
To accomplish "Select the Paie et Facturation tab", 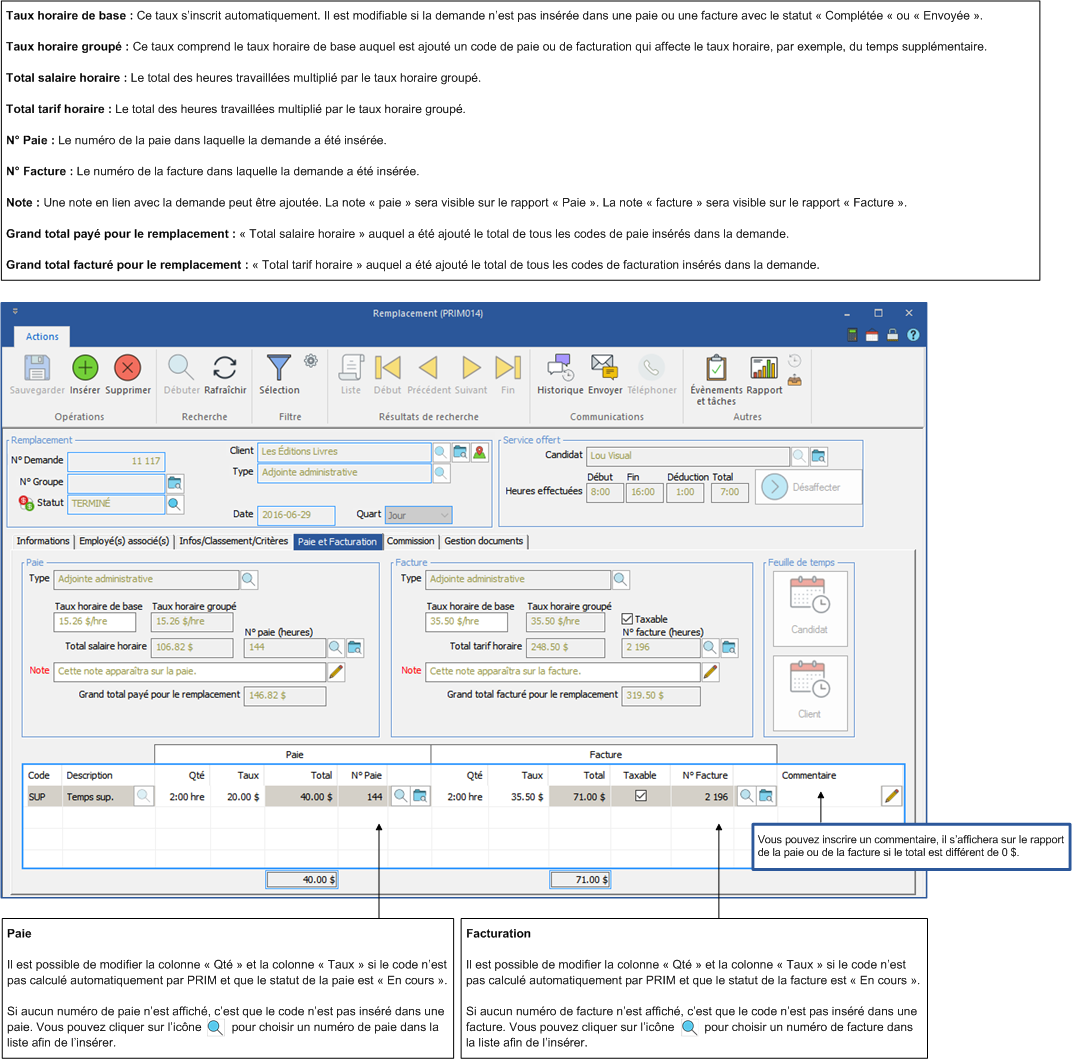I will [x=337, y=541].
